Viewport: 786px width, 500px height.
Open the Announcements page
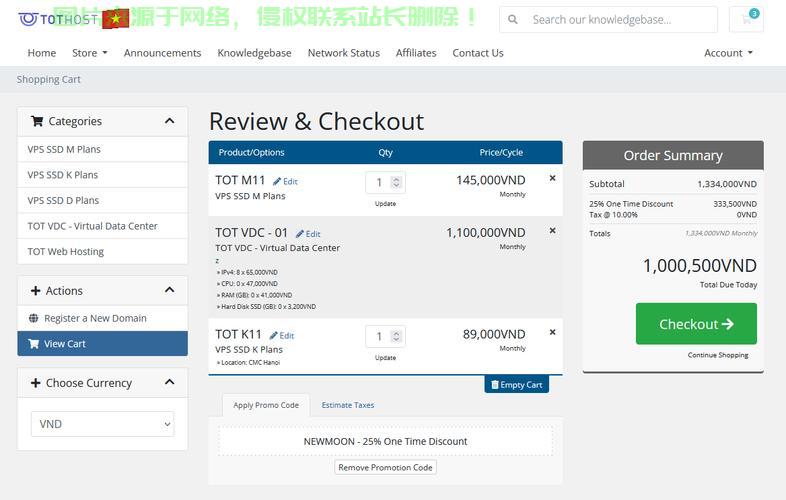[162, 53]
